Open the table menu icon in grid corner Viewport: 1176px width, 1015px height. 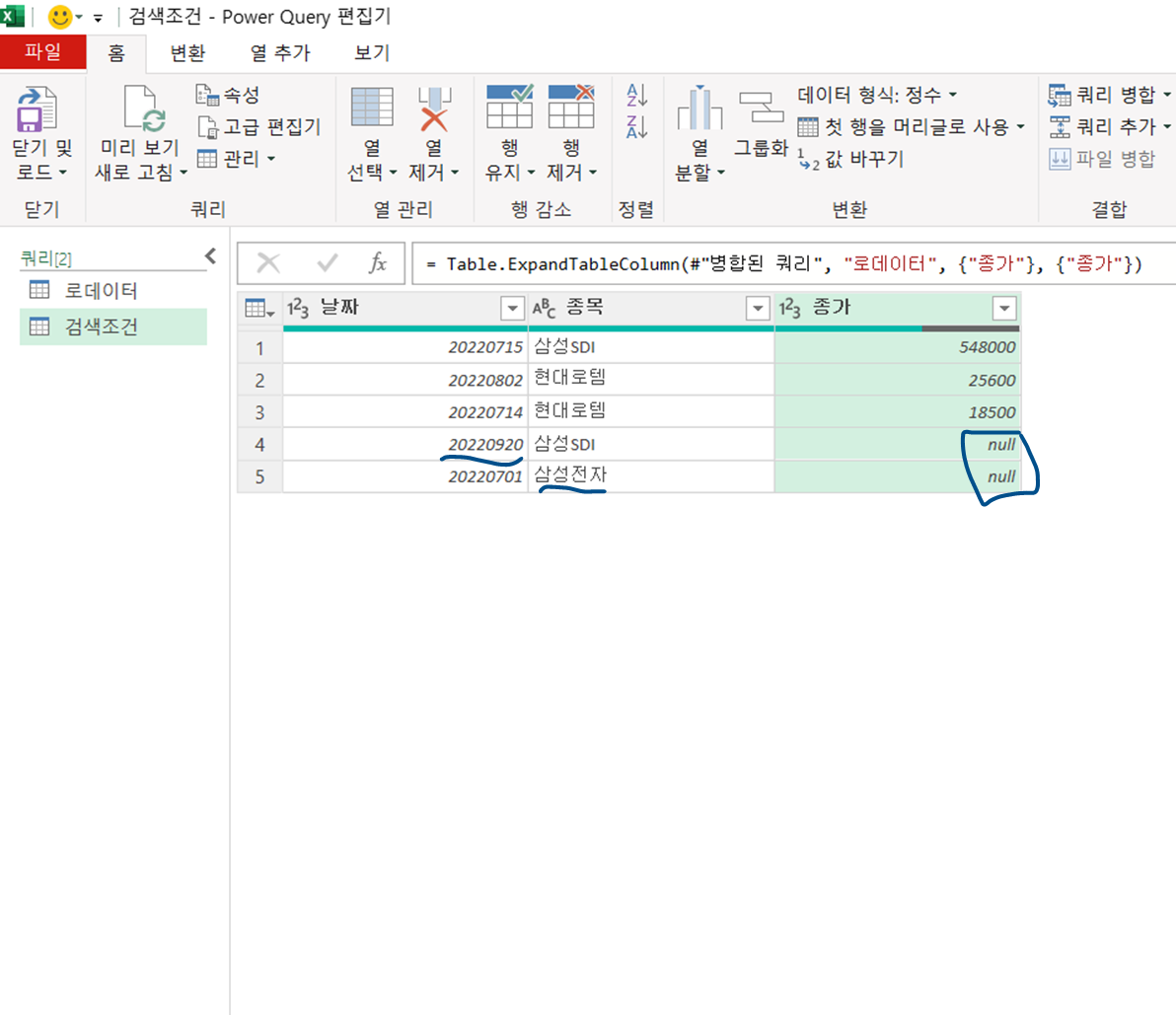[x=259, y=308]
